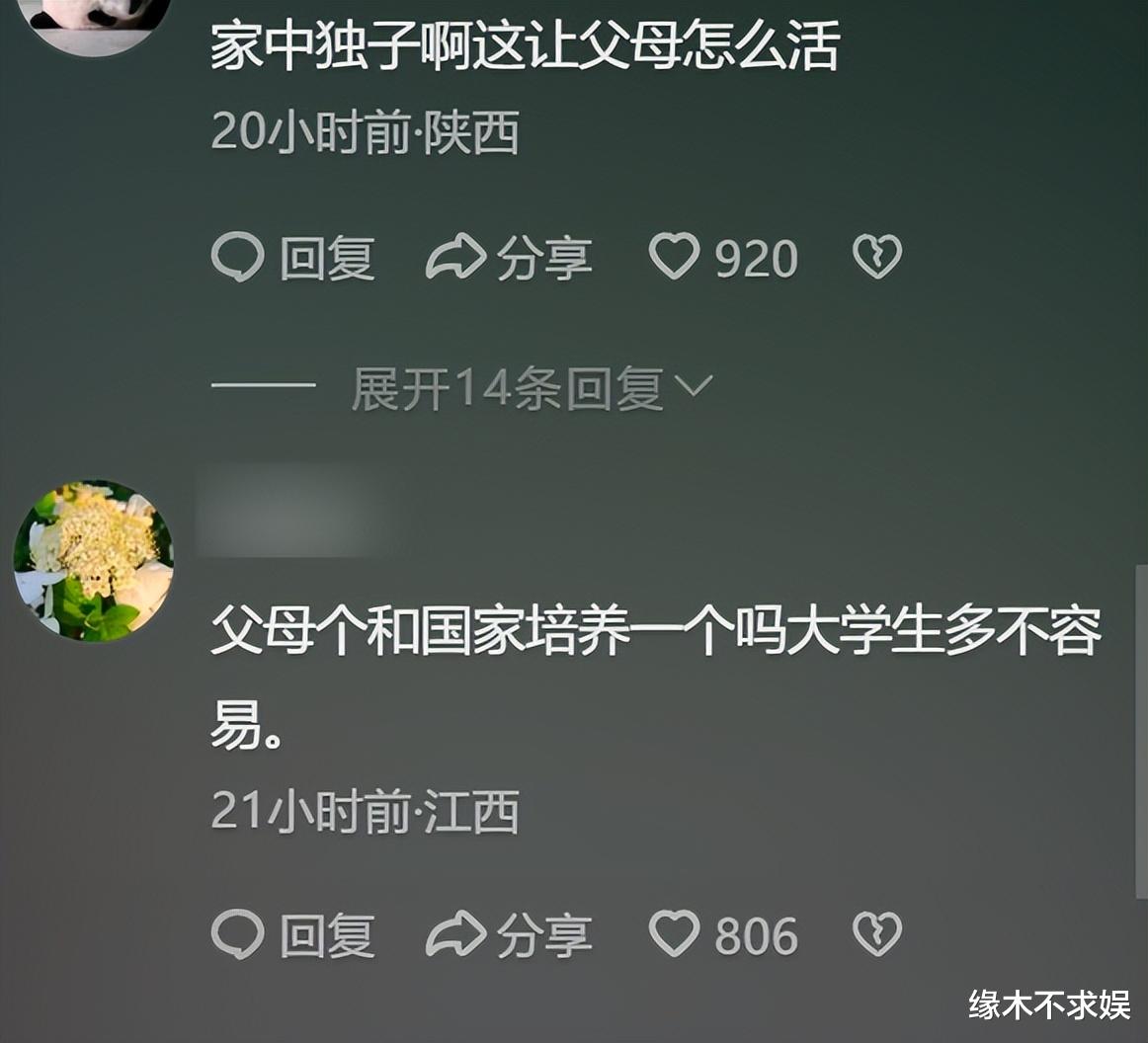Viewport: 1148px width, 1043px height.
Task: Click 回复 text on the 806-like comment
Action: pos(327,936)
